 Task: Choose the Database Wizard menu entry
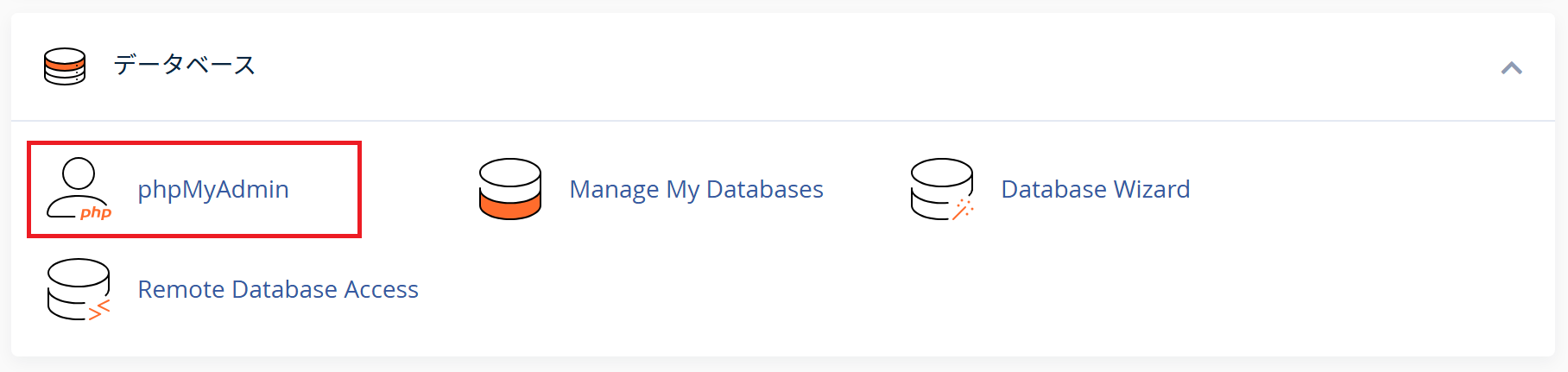pos(1050,189)
